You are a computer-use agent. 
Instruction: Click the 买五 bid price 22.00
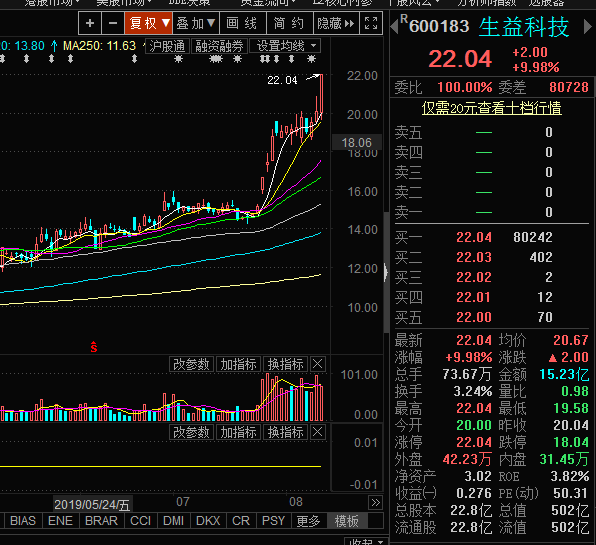pos(474,317)
